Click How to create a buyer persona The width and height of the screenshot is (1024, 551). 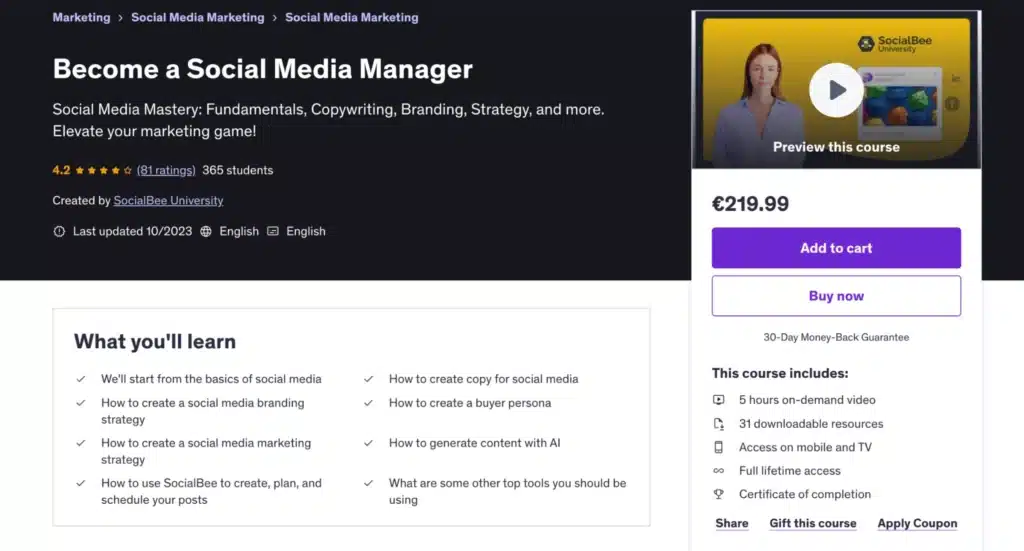(470, 403)
